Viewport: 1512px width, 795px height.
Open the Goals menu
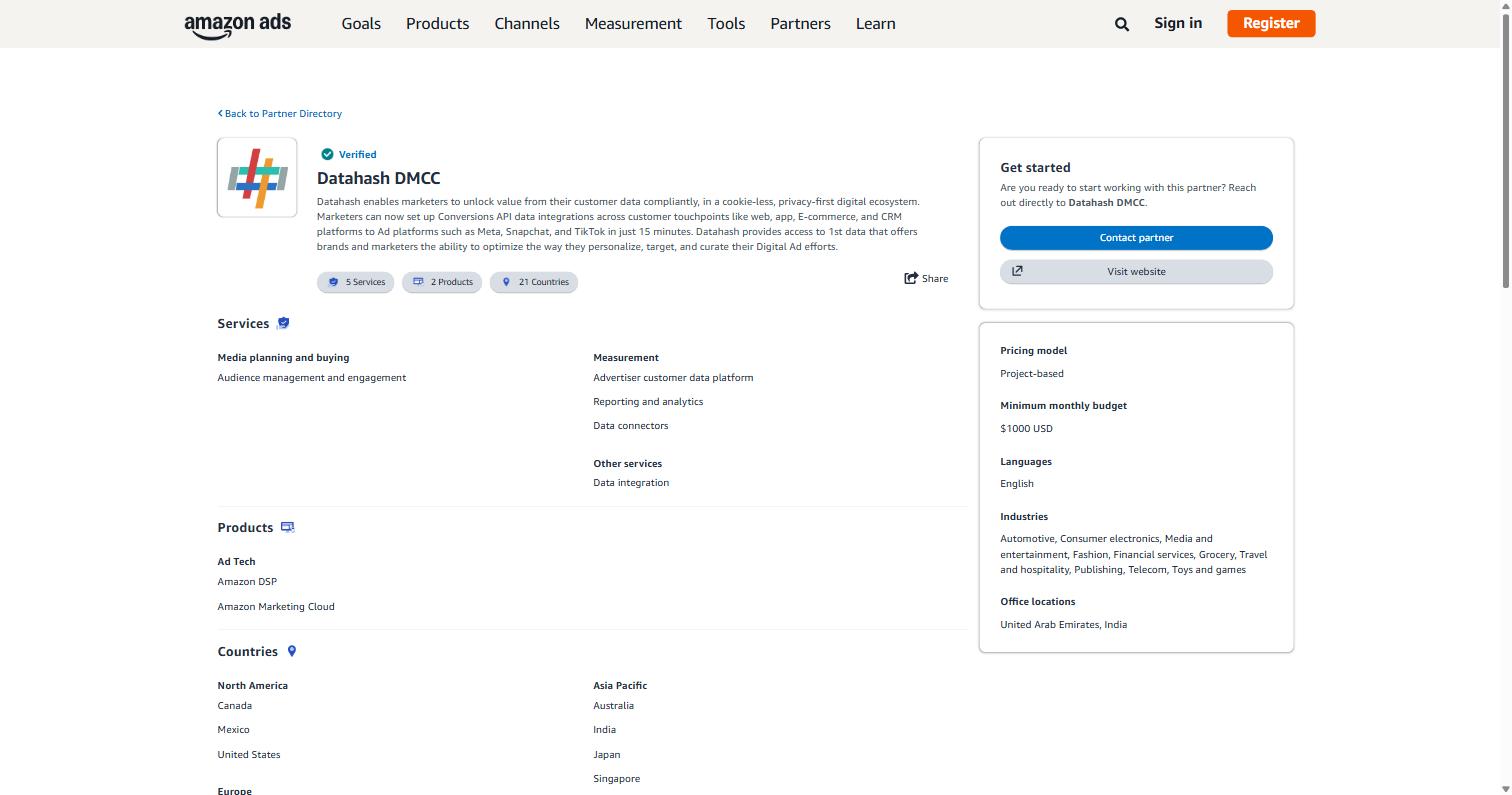click(361, 23)
